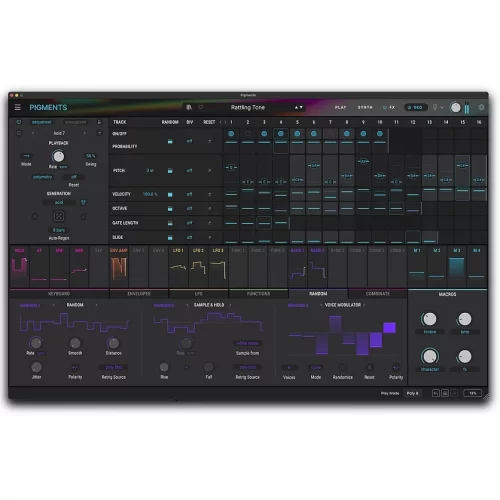The height and width of the screenshot is (500, 500).
Task: Go to next sequencer preset arrow
Action: (x=85, y=133)
